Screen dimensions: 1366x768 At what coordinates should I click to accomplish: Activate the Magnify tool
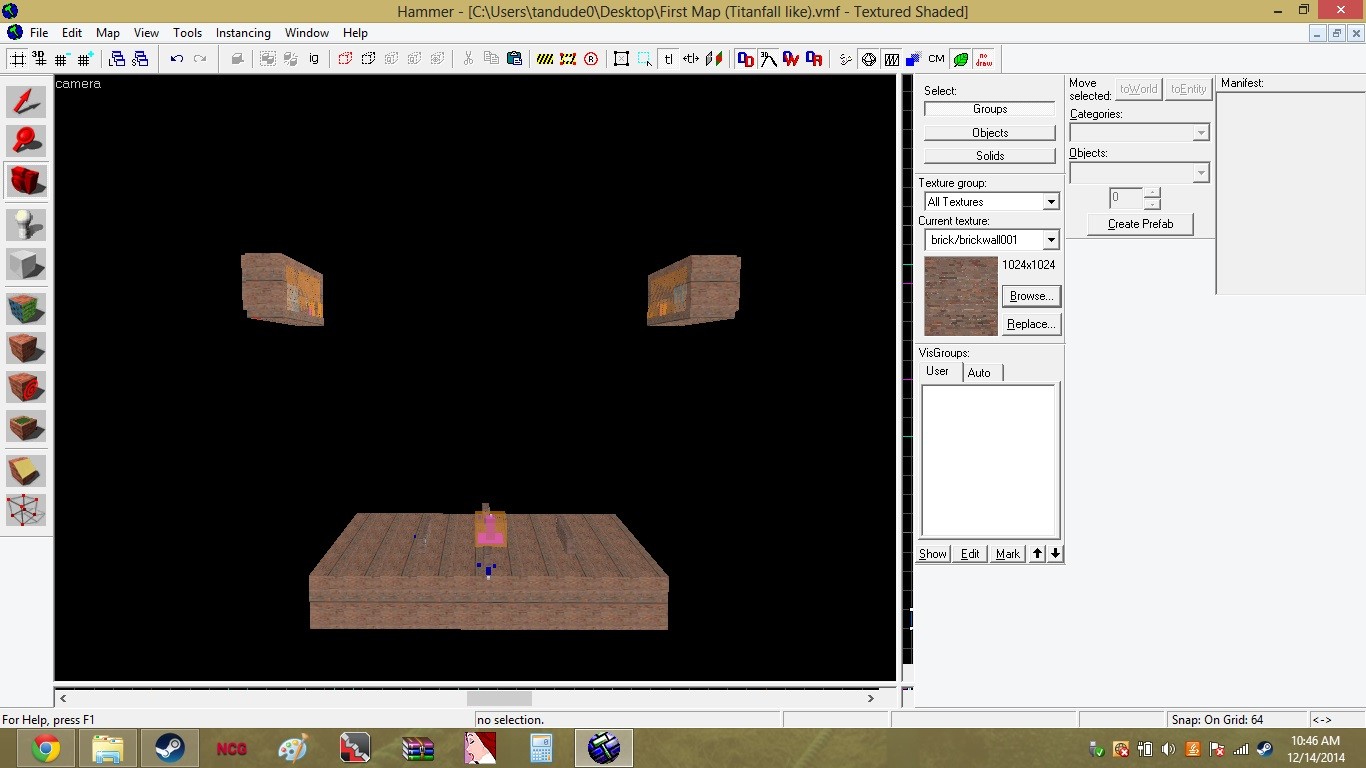point(26,141)
